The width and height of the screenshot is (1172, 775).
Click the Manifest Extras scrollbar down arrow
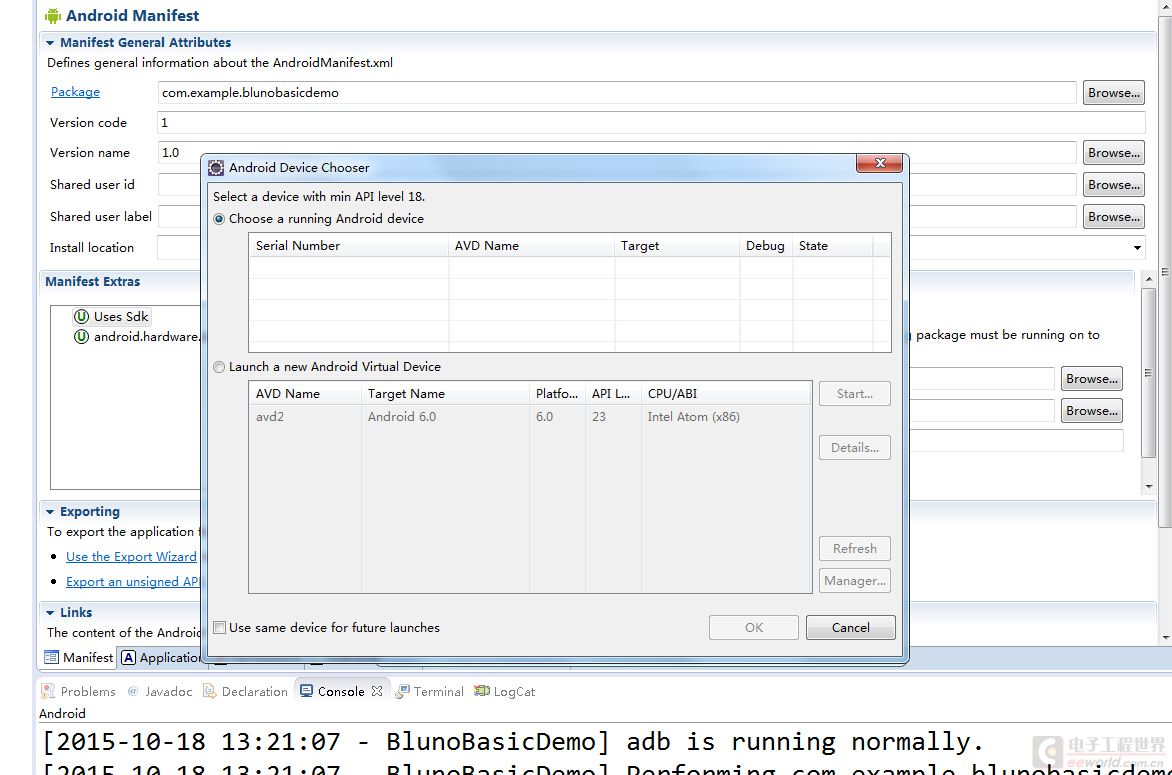[x=1149, y=487]
